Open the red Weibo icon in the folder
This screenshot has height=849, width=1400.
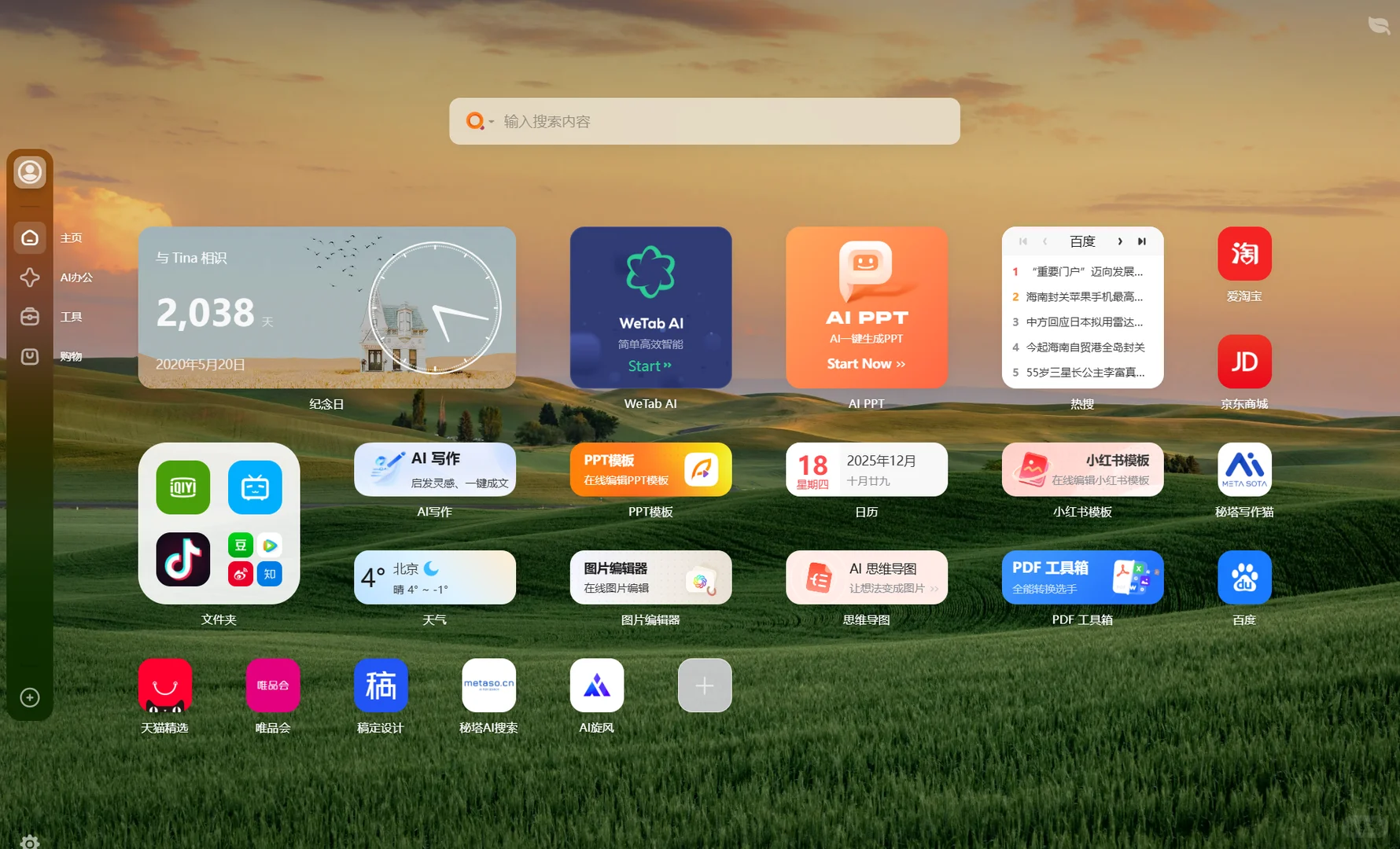coord(241,574)
